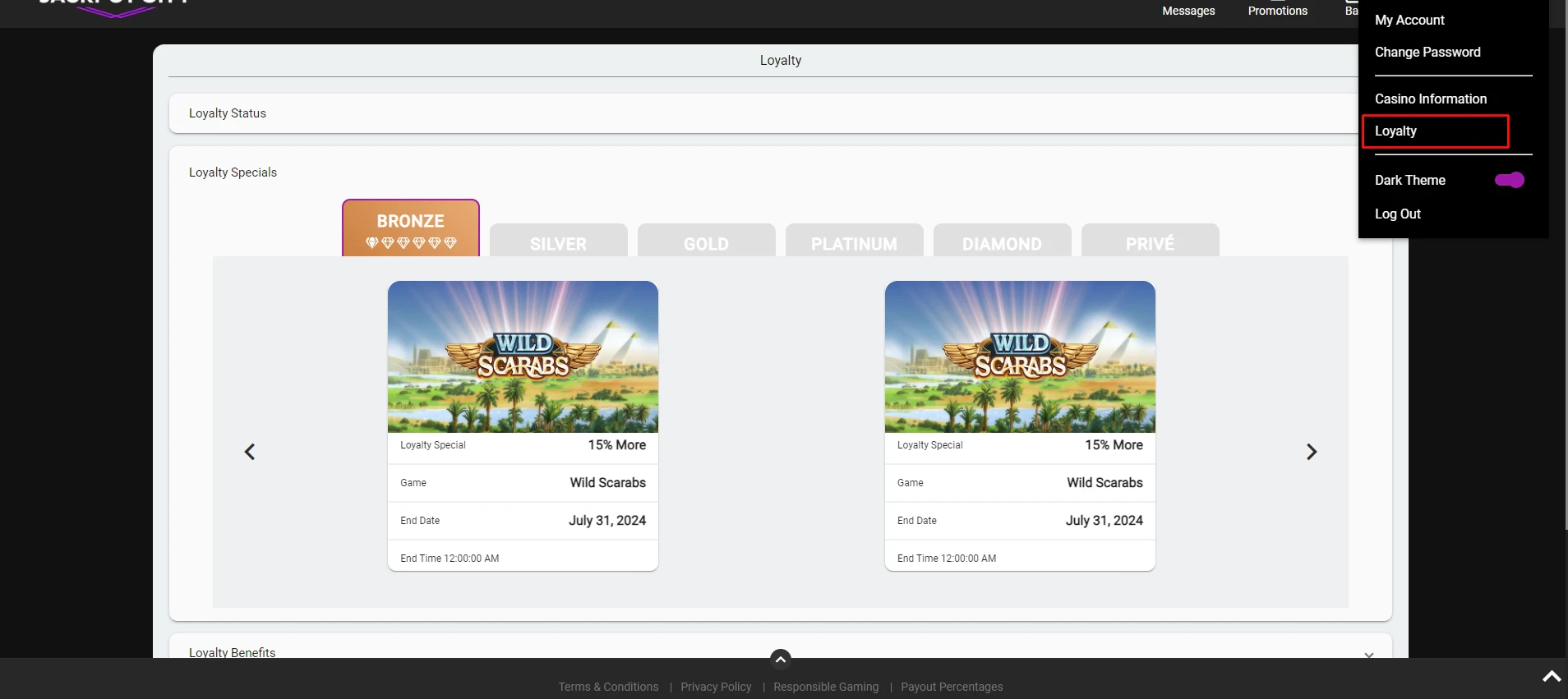Click the second Wild Scarabs game thumbnail
The height and width of the screenshot is (699, 1568).
[1020, 356]
